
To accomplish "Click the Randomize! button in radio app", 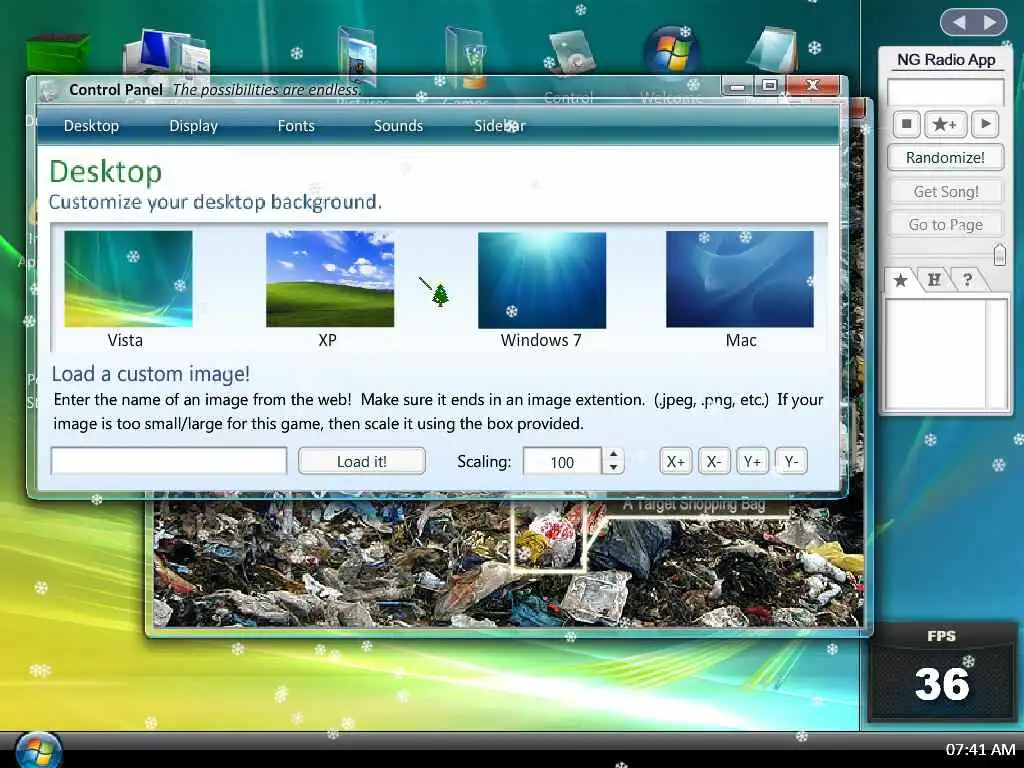I will 945,158.
